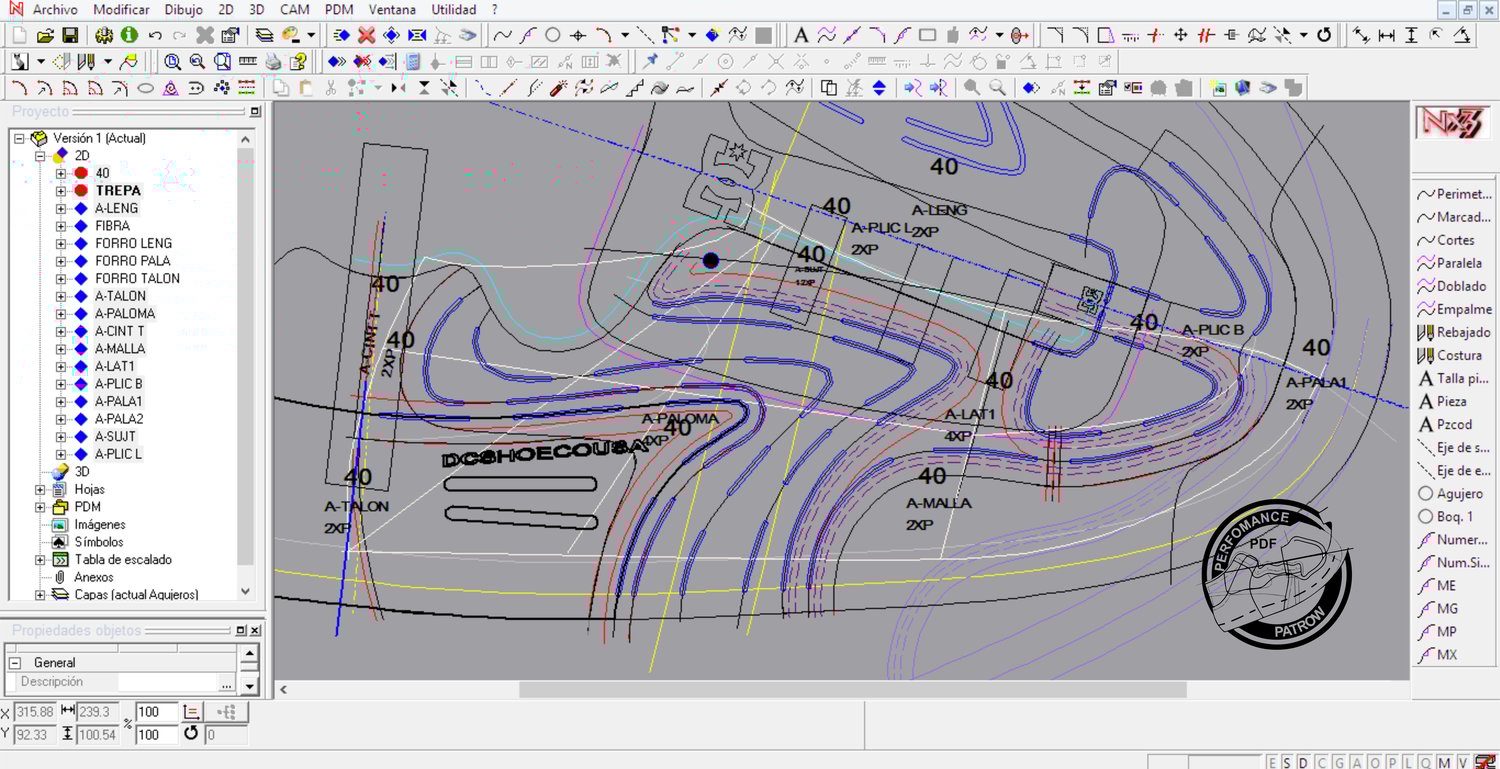Open the Utilidad menu
1500x769 pixels.
453,10
